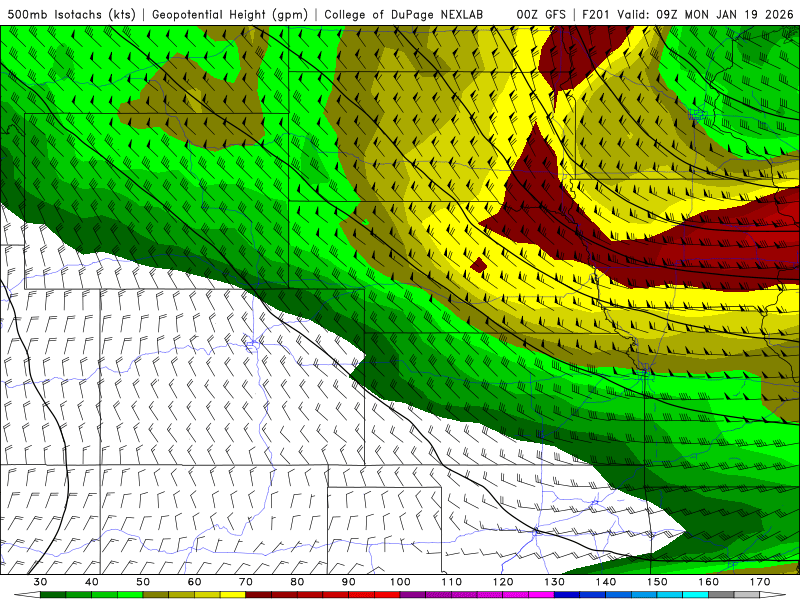The image size is (800, 600).
Task: Click the '100' legend scale label
Action: (400, 582)
